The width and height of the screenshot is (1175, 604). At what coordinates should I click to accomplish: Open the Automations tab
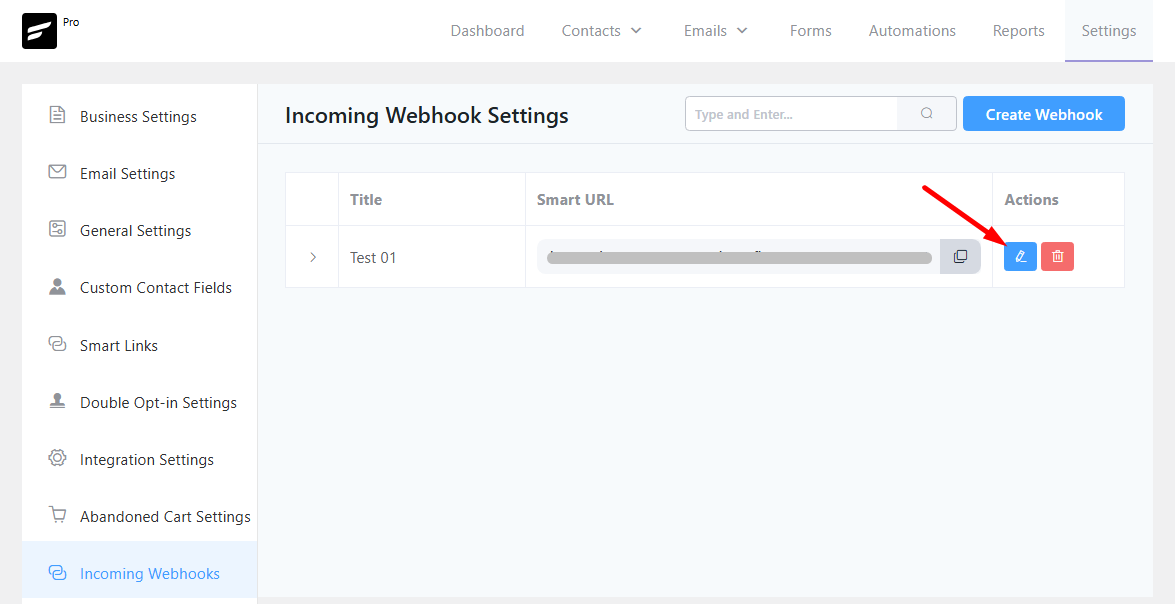tap(912, 31)
